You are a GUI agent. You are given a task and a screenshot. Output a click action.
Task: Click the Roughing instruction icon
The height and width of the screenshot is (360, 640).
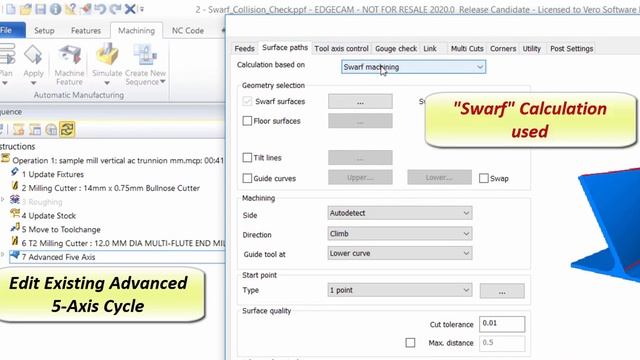point(15,200)
